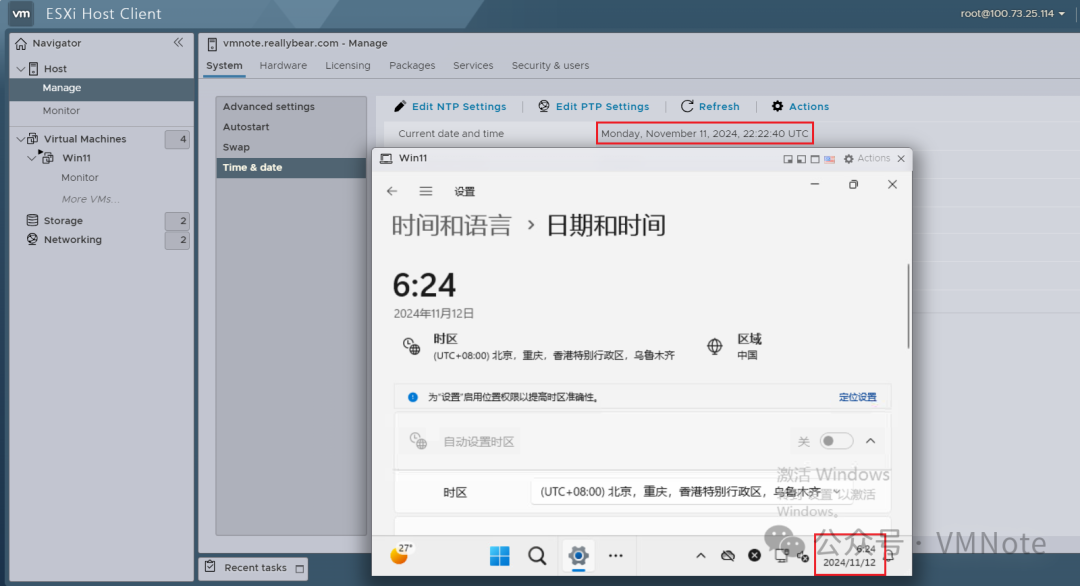Click the first console window size icon
The image size is (1080, 586).
tap(788, 159)
